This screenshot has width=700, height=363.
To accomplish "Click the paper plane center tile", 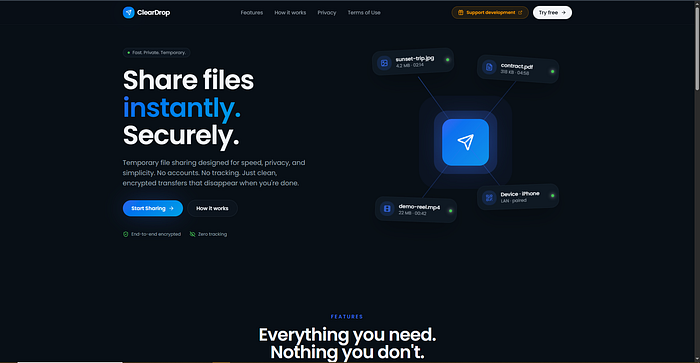I will click(x=465, y=142).
